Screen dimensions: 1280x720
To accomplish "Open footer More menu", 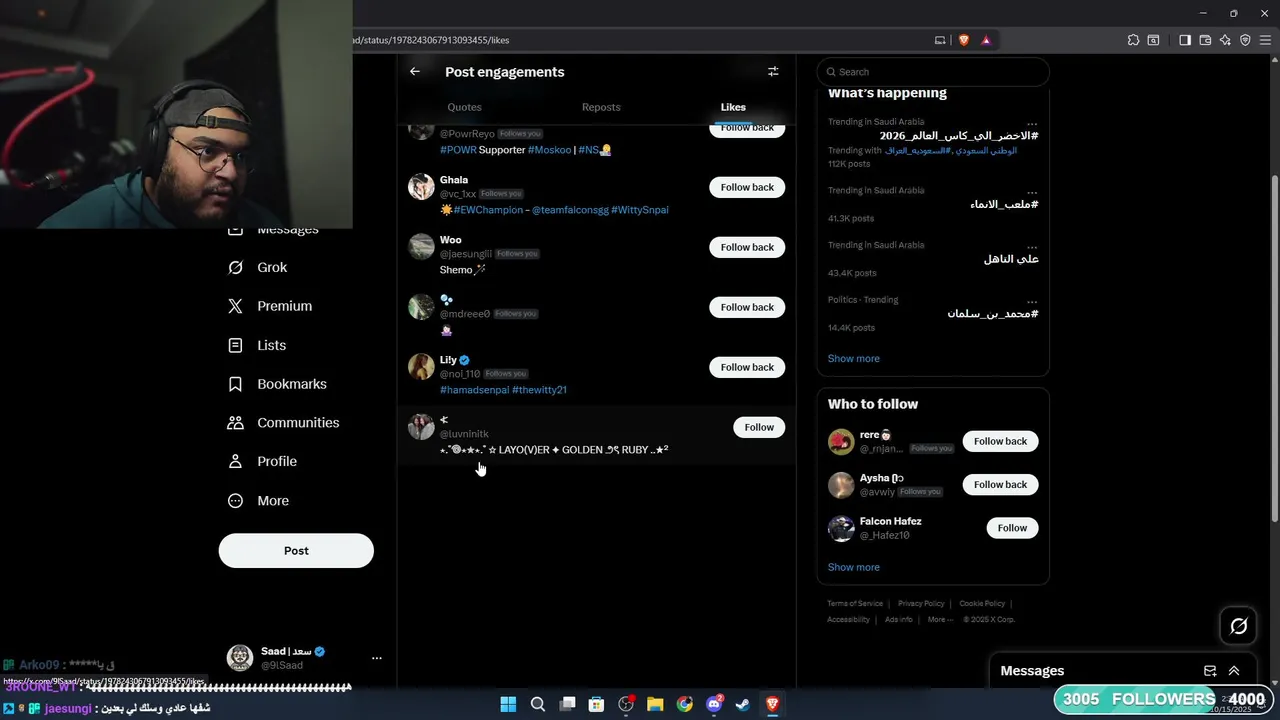I will 940,620.
